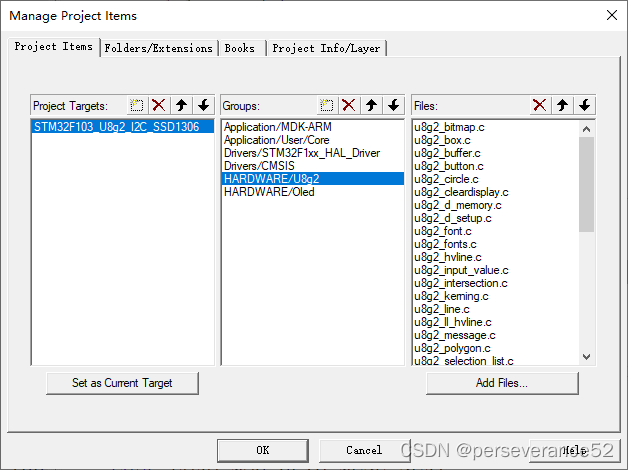
Task: Open the Folders/Extensions tab
Action: (x=159, y=48)
